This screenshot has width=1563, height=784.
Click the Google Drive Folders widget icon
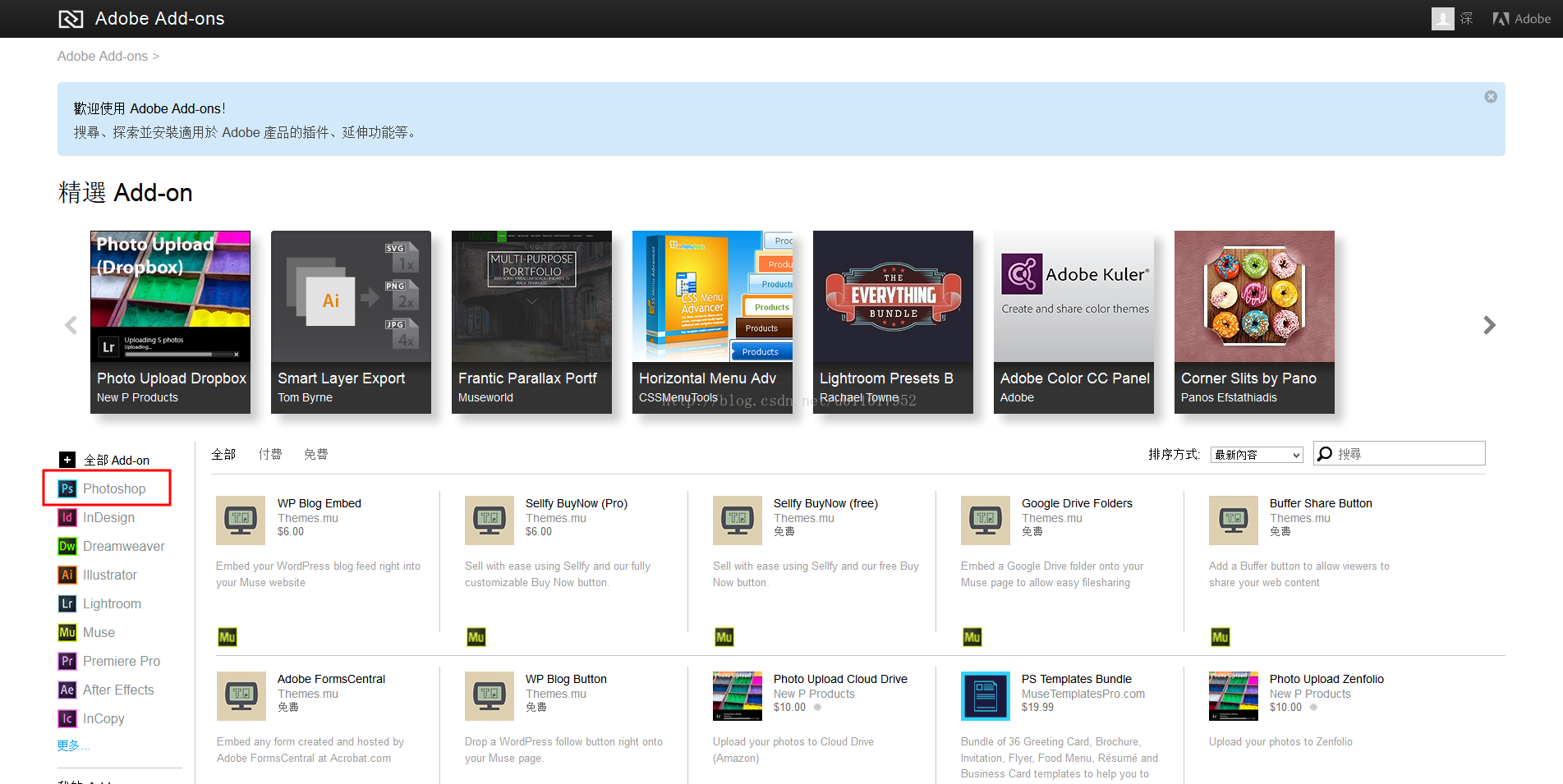(x=986, y=520)
